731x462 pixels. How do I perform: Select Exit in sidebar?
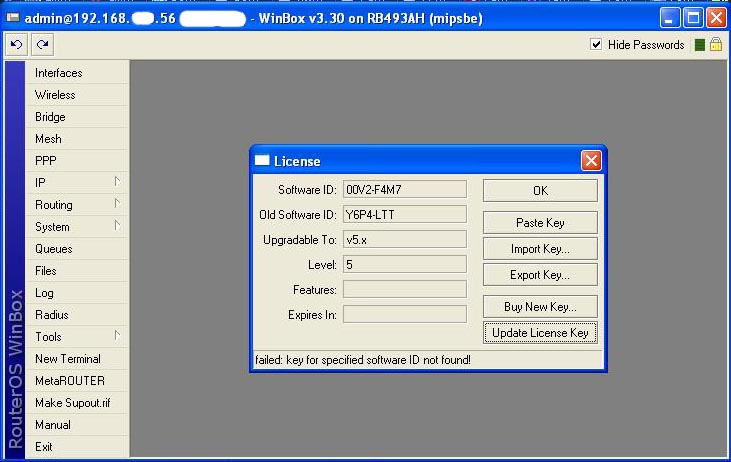[77, 447]
